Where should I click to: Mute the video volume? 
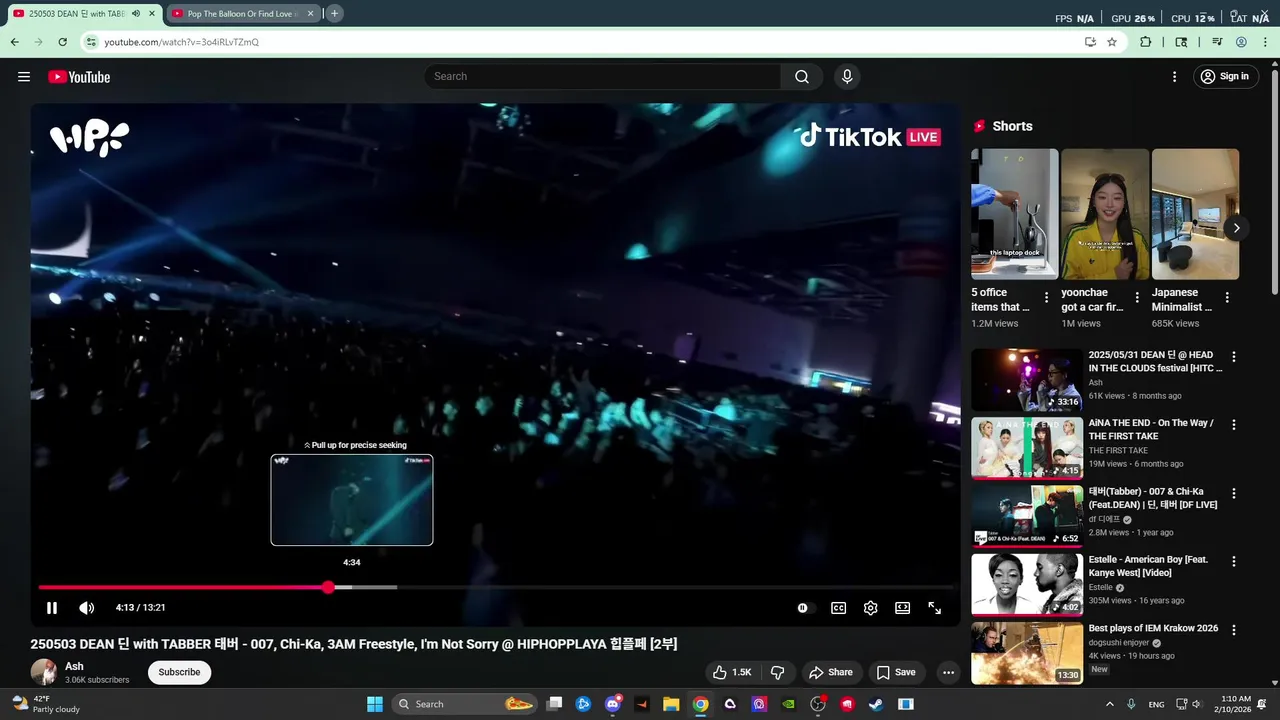tap(87, 608)
